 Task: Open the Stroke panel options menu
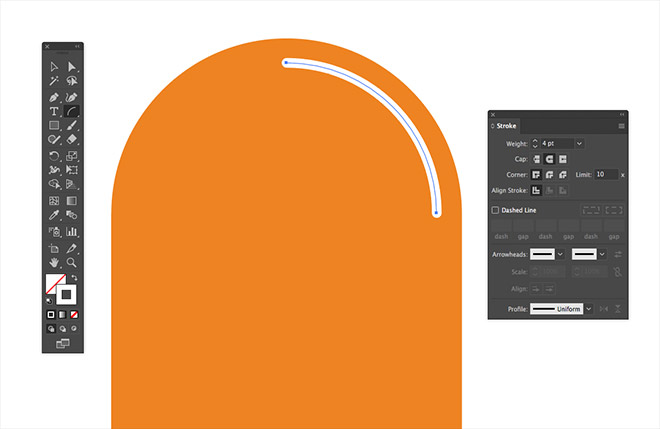point(621,126)
